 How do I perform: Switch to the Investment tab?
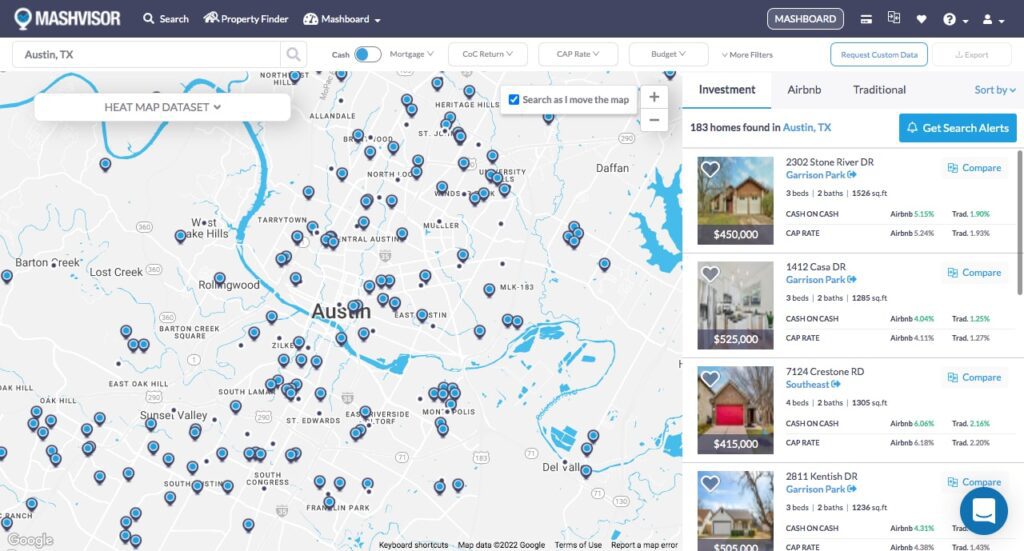[x=726, y=90]
